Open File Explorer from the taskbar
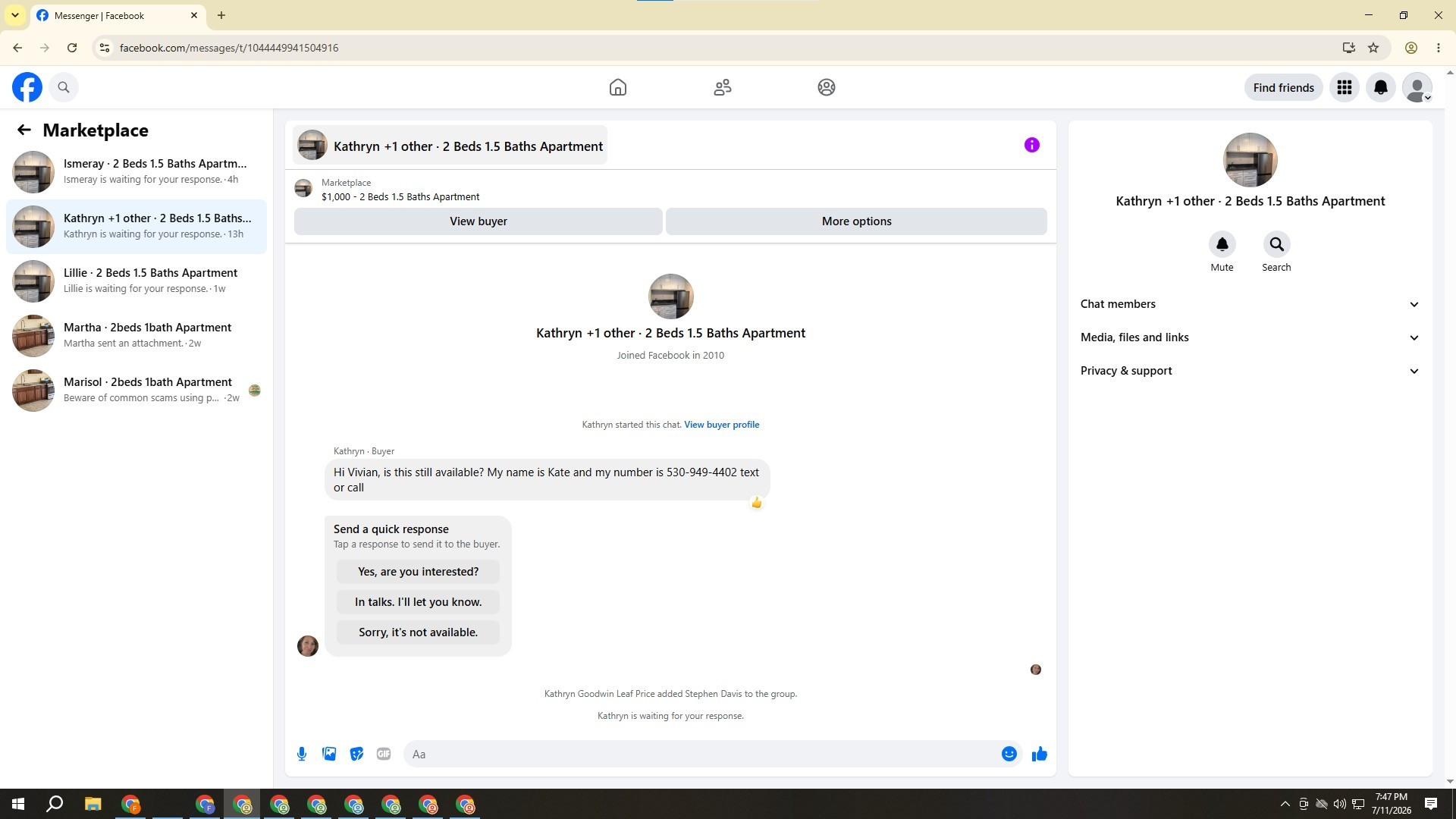 point(93,804)
